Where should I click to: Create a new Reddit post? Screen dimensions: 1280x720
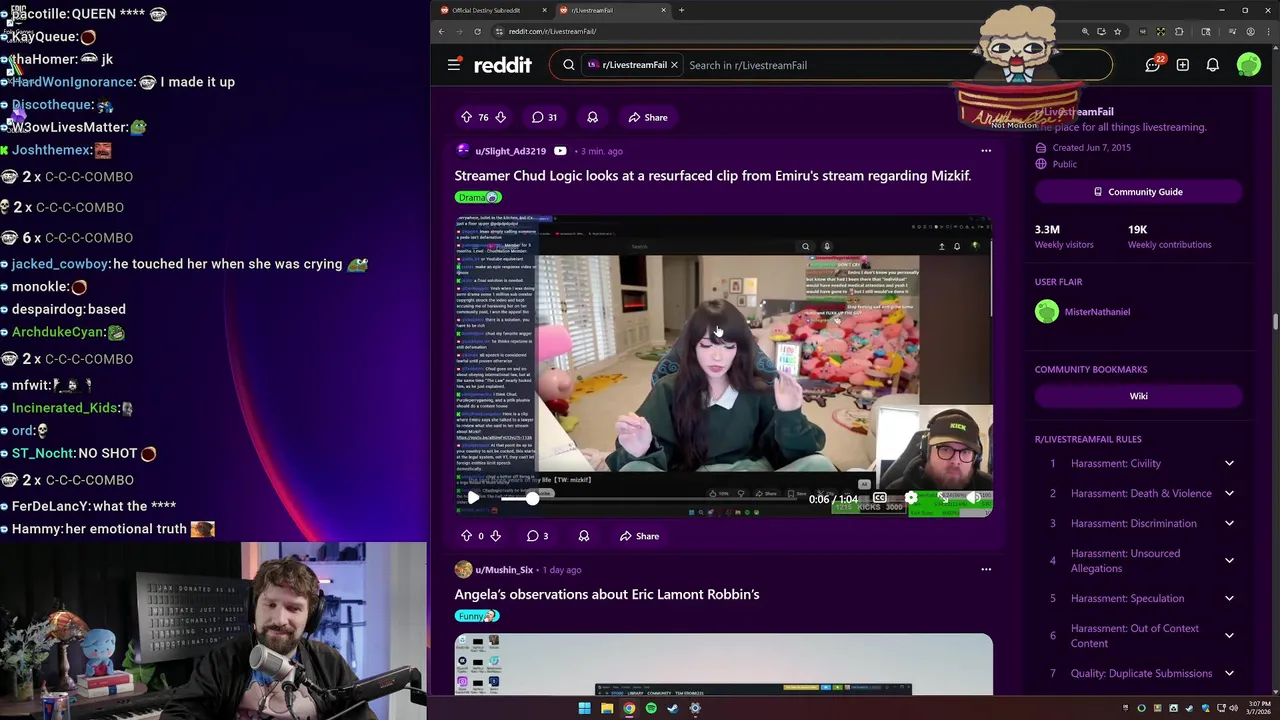1183,65
